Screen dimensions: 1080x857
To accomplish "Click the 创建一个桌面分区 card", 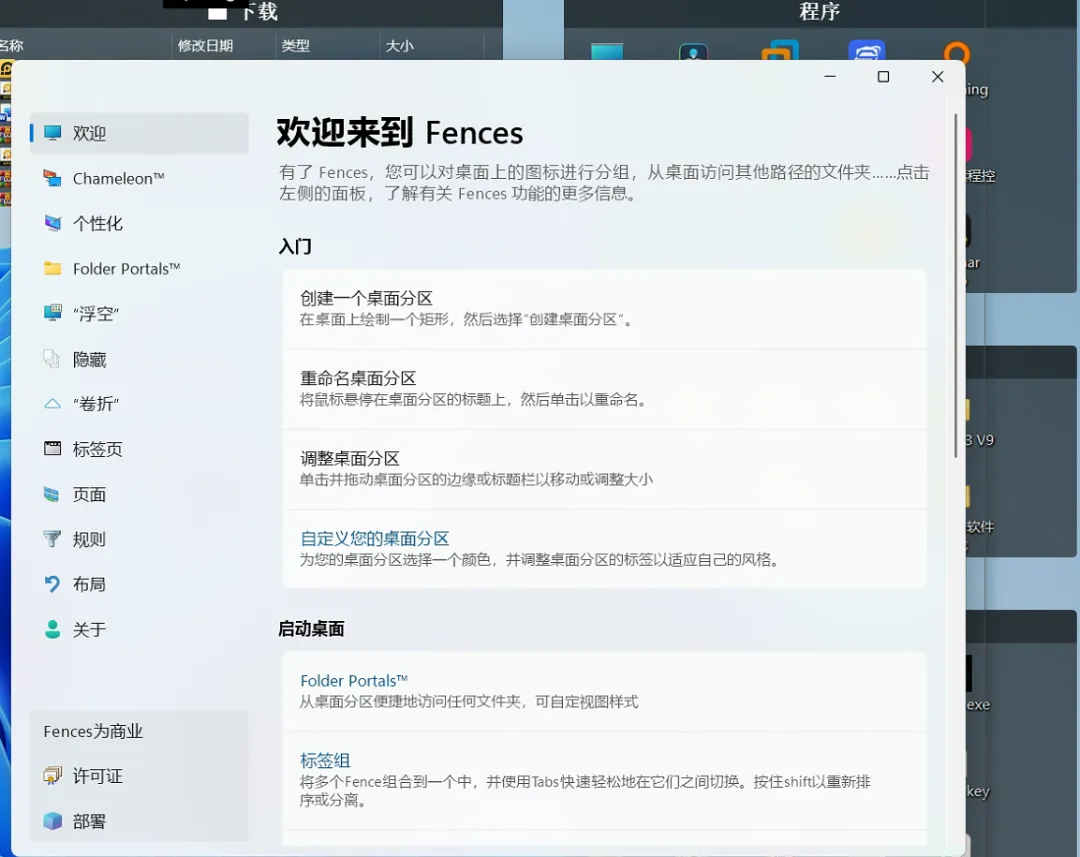I will (604, 309).
